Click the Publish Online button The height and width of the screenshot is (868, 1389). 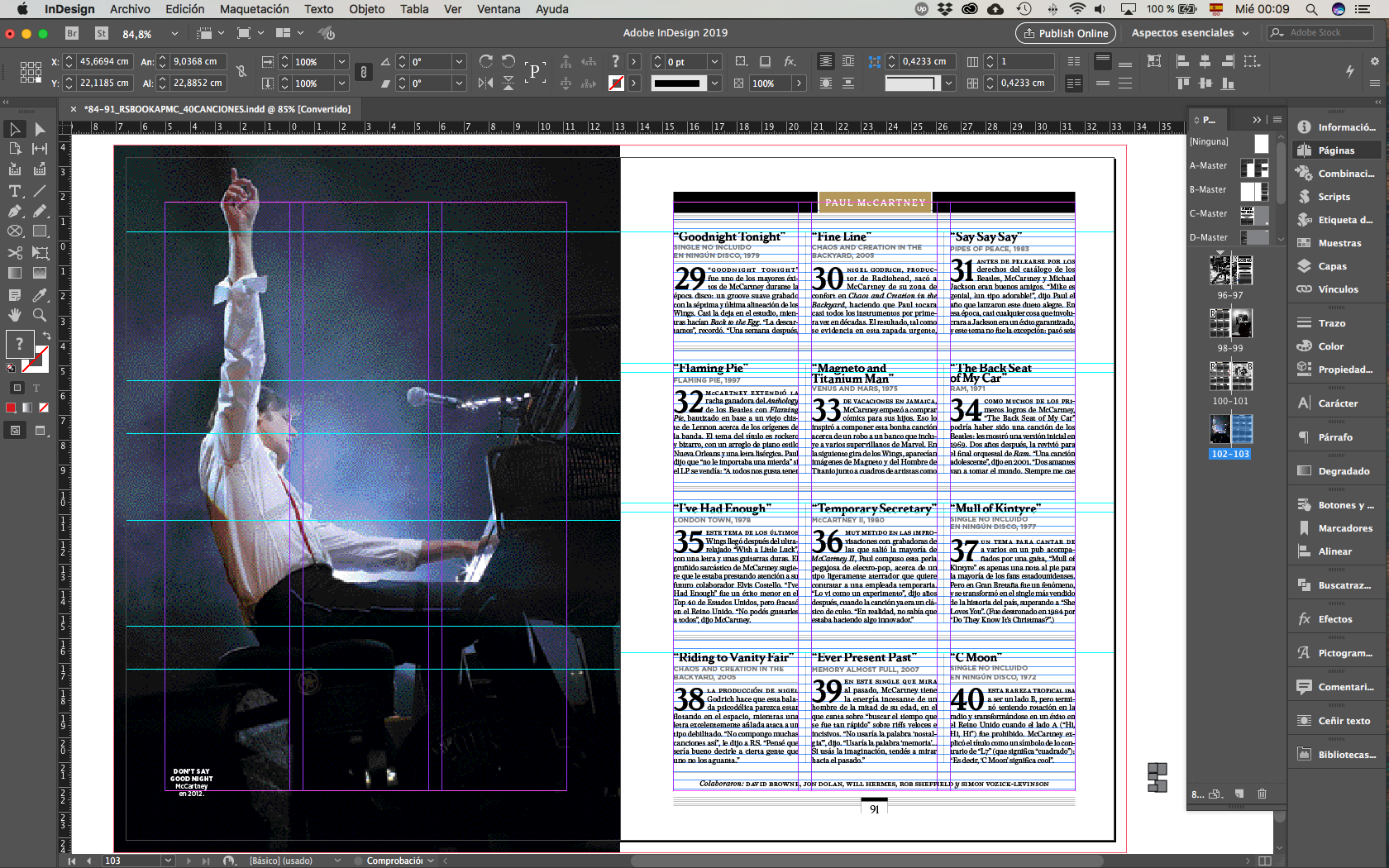[1065, 33]
